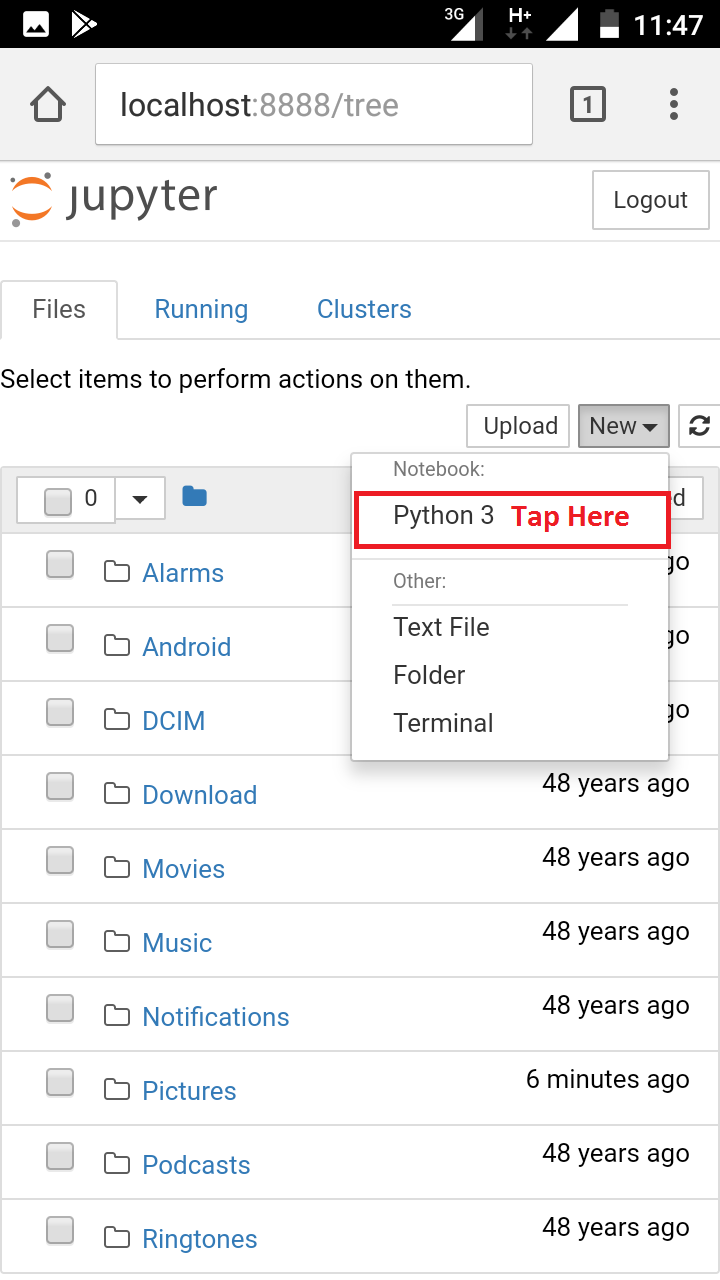Toggle the select-all checkbox
Image resolution: width=720 pixels, height=1280 pixels.
click(x=58, y=496)
